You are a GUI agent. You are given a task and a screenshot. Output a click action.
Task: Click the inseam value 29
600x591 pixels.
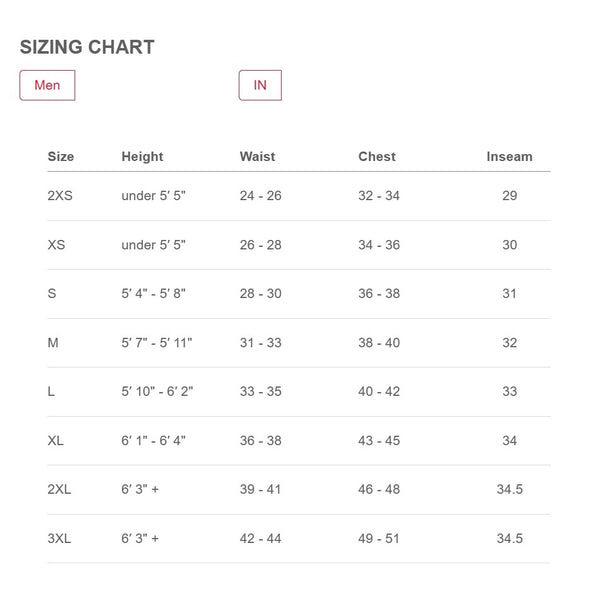[x=509, y=195]
